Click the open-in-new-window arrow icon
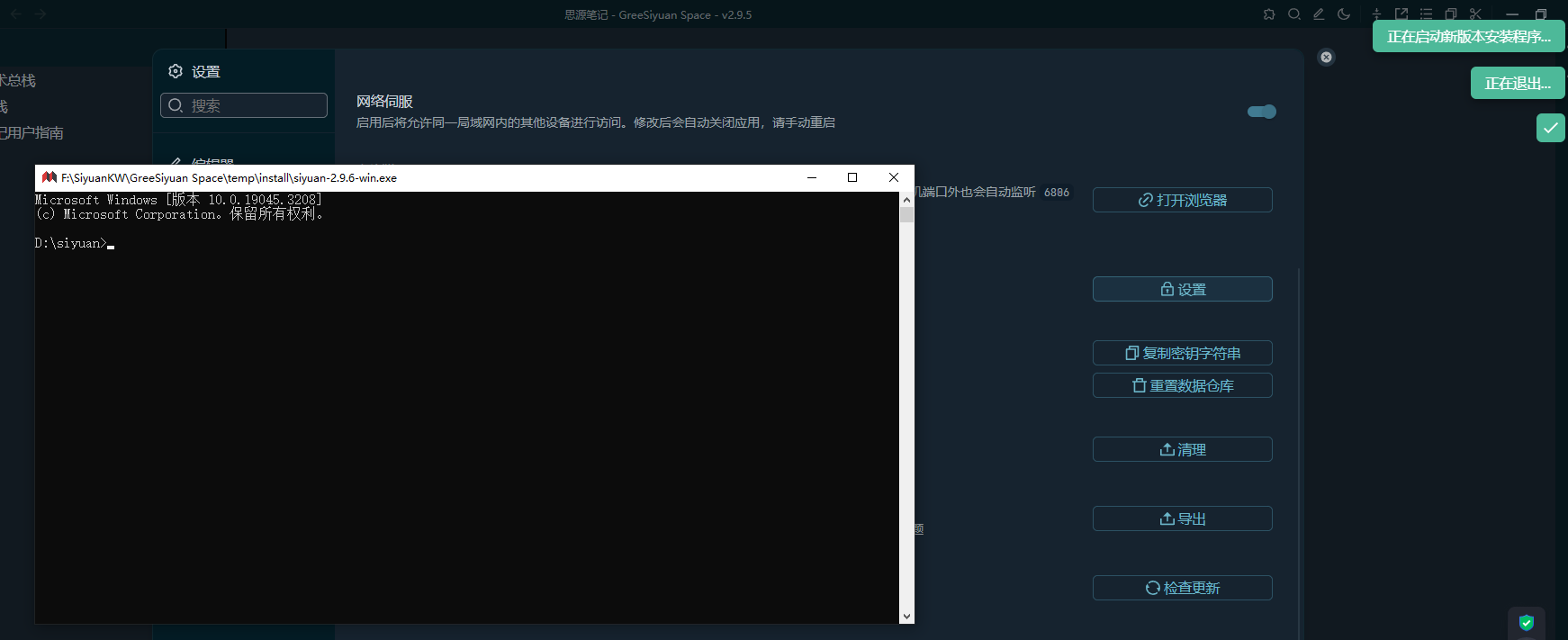The height and width of the screenshot is (640, 1568). pyautogui.click(x=1401, y=14)
